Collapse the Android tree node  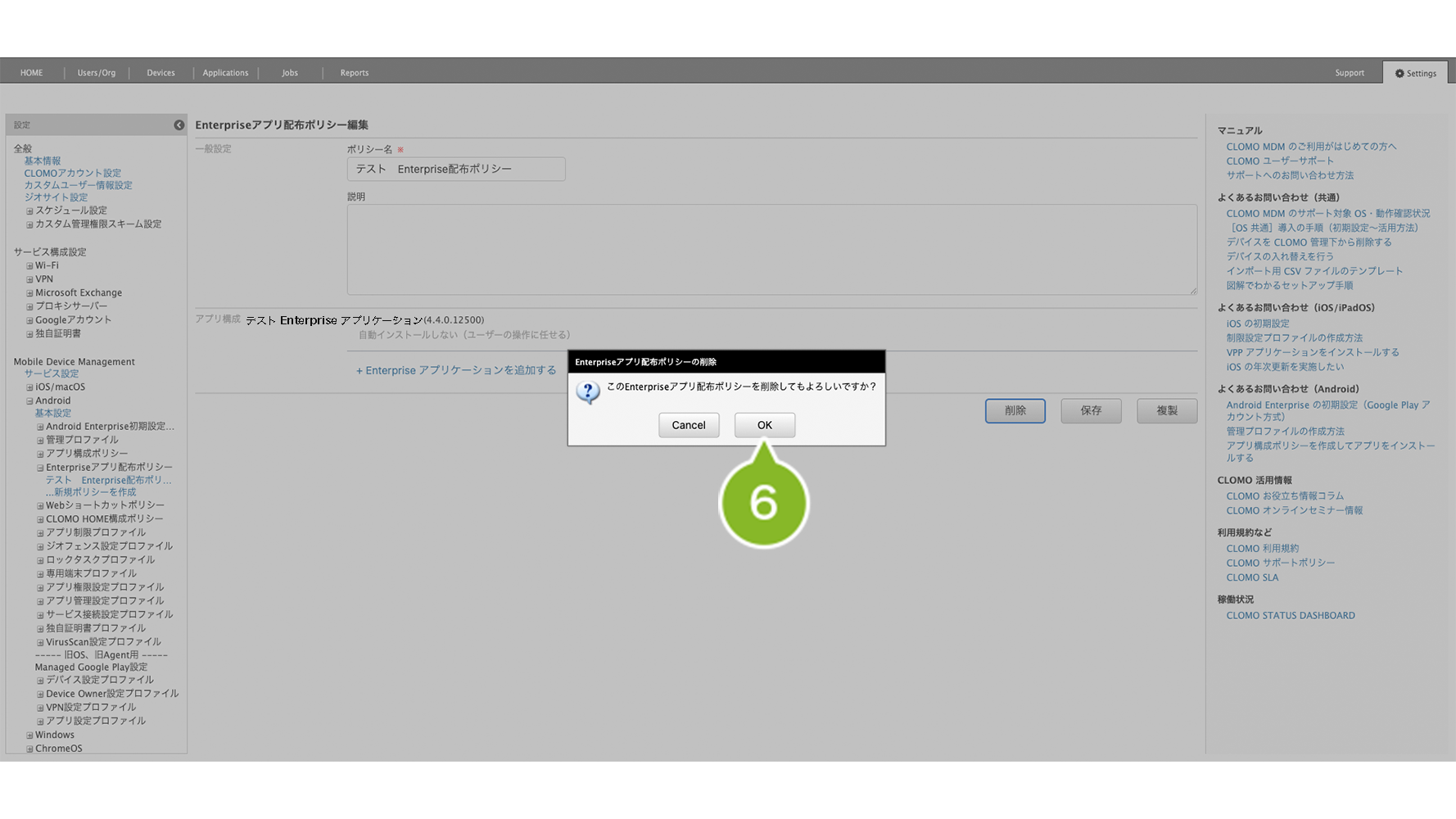click(29, 401)
